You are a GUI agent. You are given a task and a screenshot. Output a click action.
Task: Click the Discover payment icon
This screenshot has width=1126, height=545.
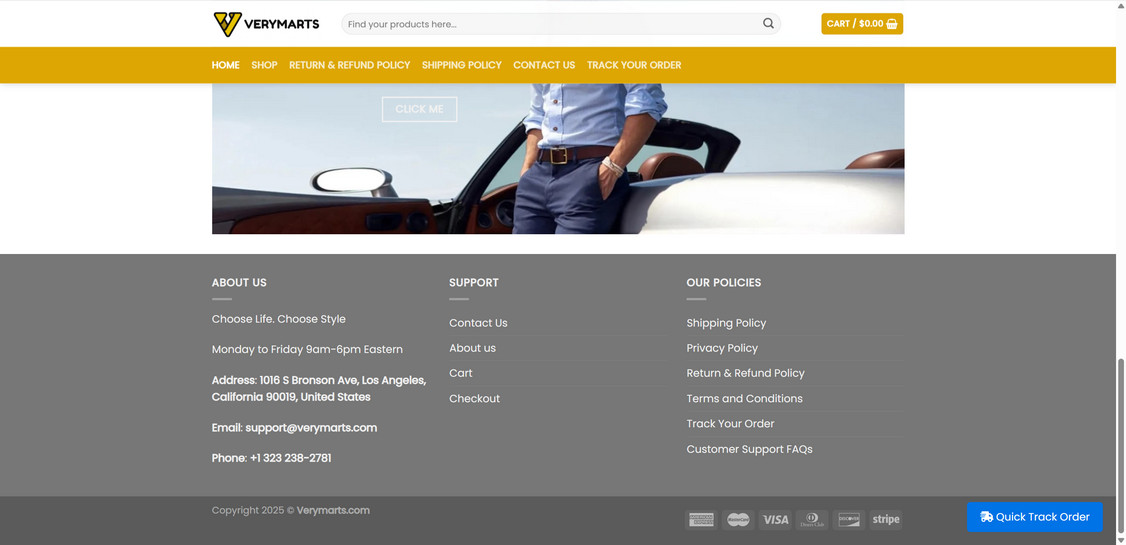click(x=849, y=520)
